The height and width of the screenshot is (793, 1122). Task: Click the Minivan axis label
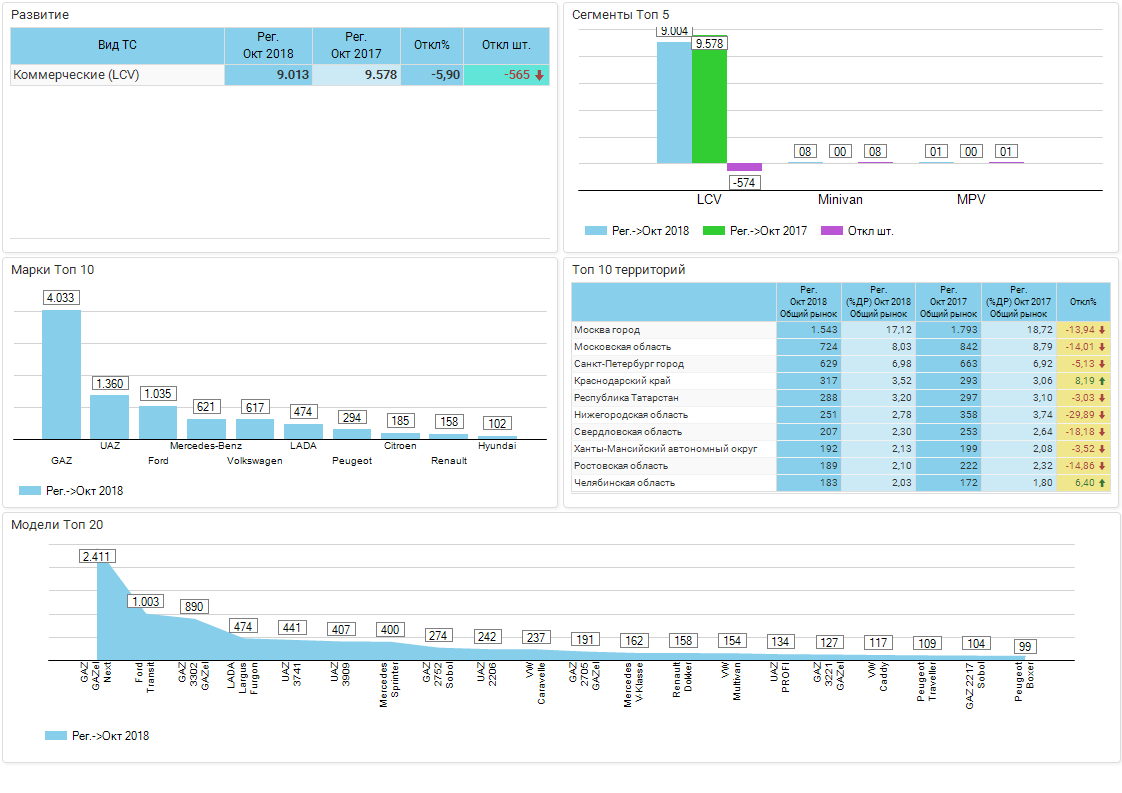coord(840,200)
